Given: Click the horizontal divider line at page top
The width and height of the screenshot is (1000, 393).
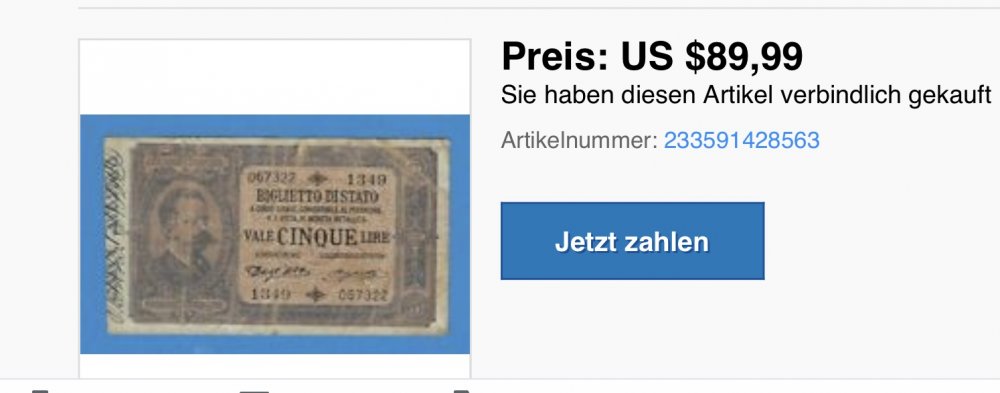Looking at the screenshot, I should [539, 8].
